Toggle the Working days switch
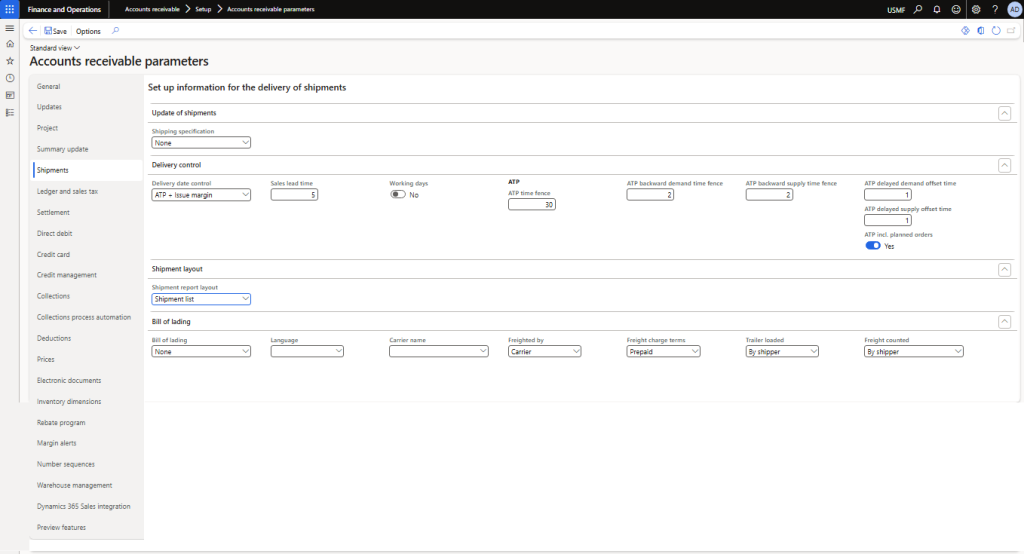This screenshot has height=554, width=1024. coord(398,195)
